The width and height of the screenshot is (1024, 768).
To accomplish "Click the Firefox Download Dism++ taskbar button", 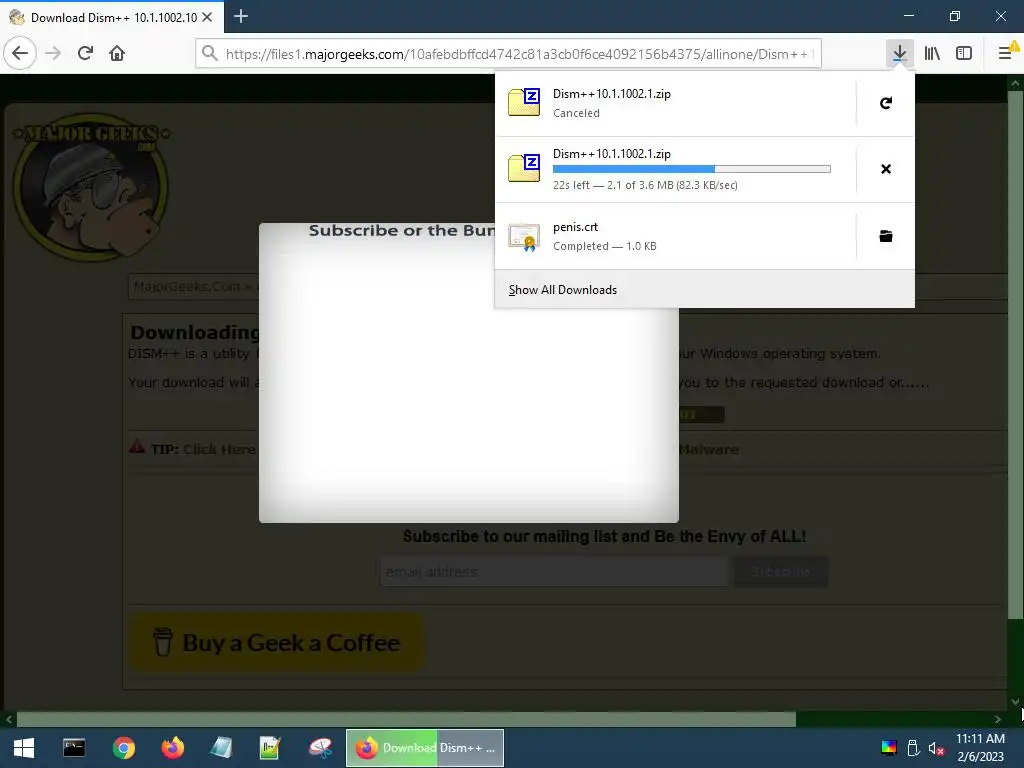I will point(424,748).
